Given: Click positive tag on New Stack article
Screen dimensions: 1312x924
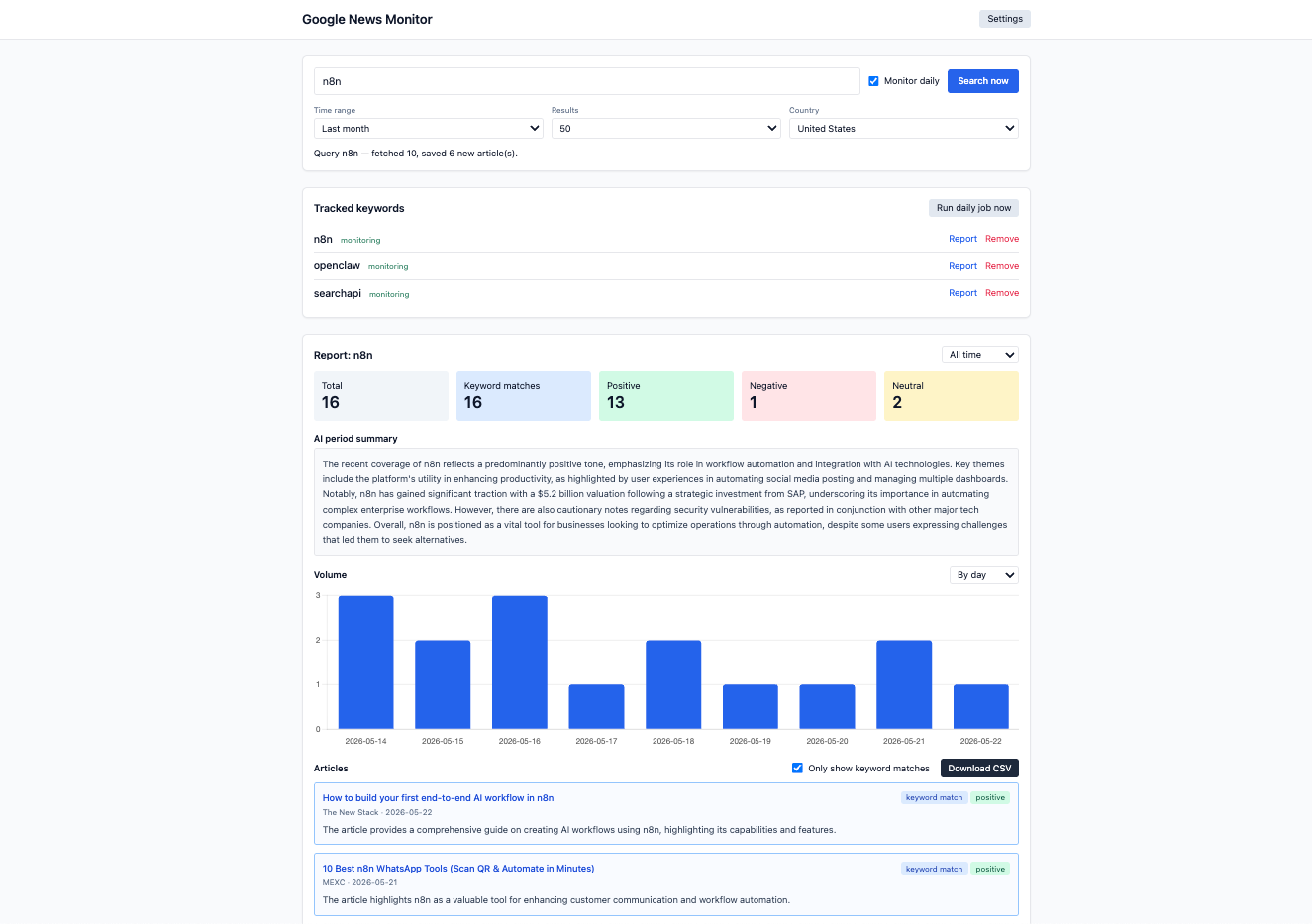Looking at the screenshot, I should [x=990, y=798].
